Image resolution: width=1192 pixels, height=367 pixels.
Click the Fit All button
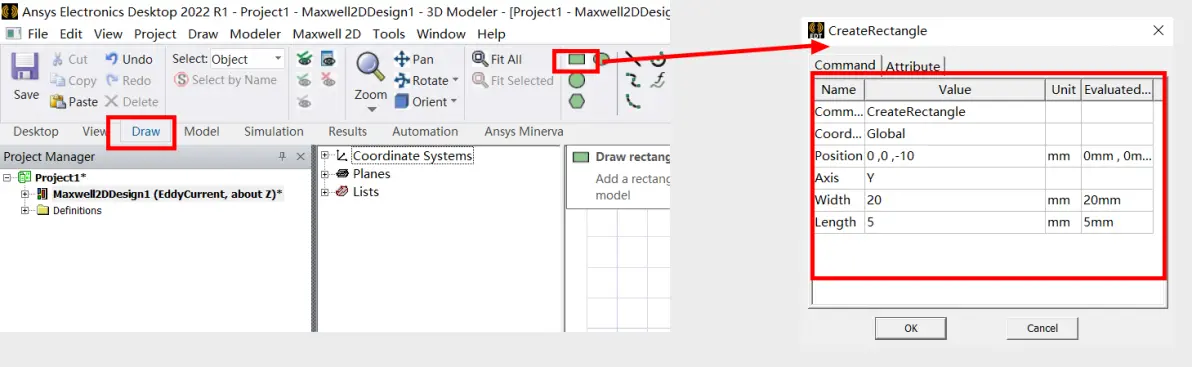pyautogui.click(x=497, y=59)
